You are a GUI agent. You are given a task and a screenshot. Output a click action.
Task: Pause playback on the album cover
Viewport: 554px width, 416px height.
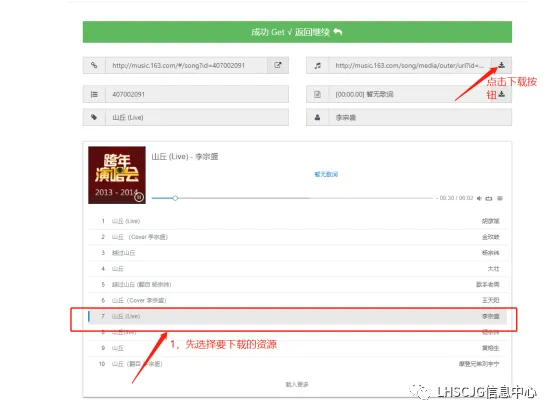139,197
